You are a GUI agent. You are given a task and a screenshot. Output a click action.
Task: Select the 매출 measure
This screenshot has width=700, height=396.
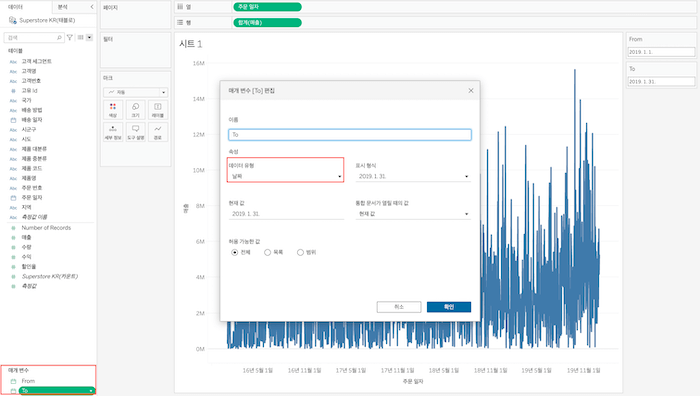pos(27,238)
